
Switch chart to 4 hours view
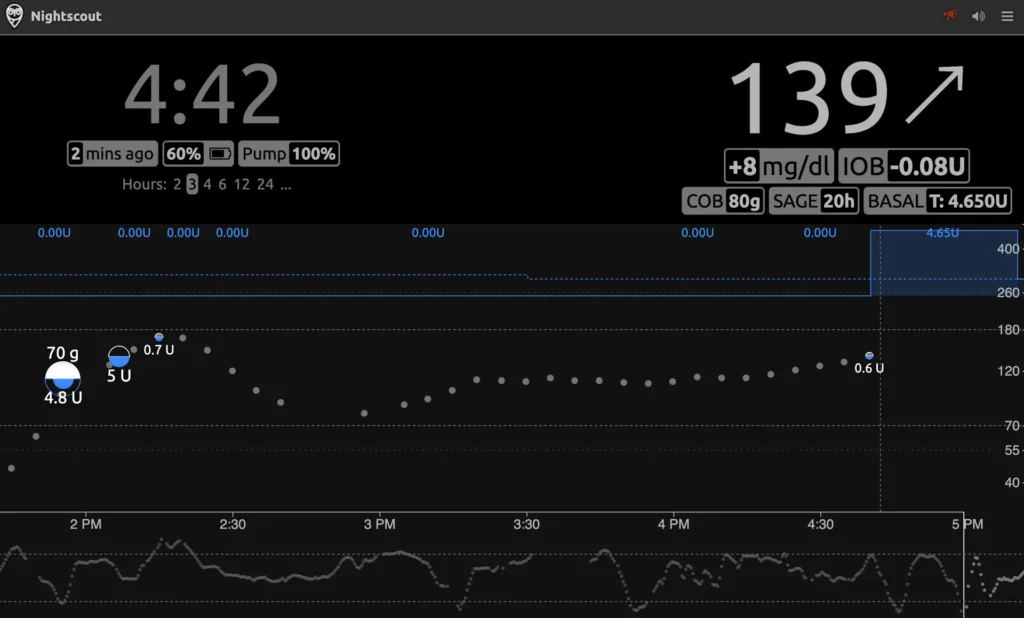coord(207,184)
